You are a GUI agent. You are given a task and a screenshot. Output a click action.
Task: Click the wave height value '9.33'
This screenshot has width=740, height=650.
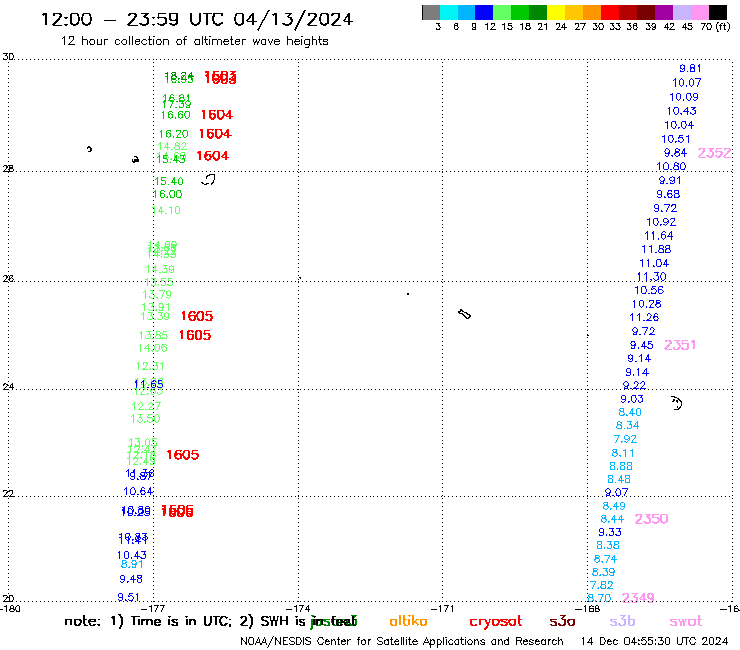coord(610,532)
